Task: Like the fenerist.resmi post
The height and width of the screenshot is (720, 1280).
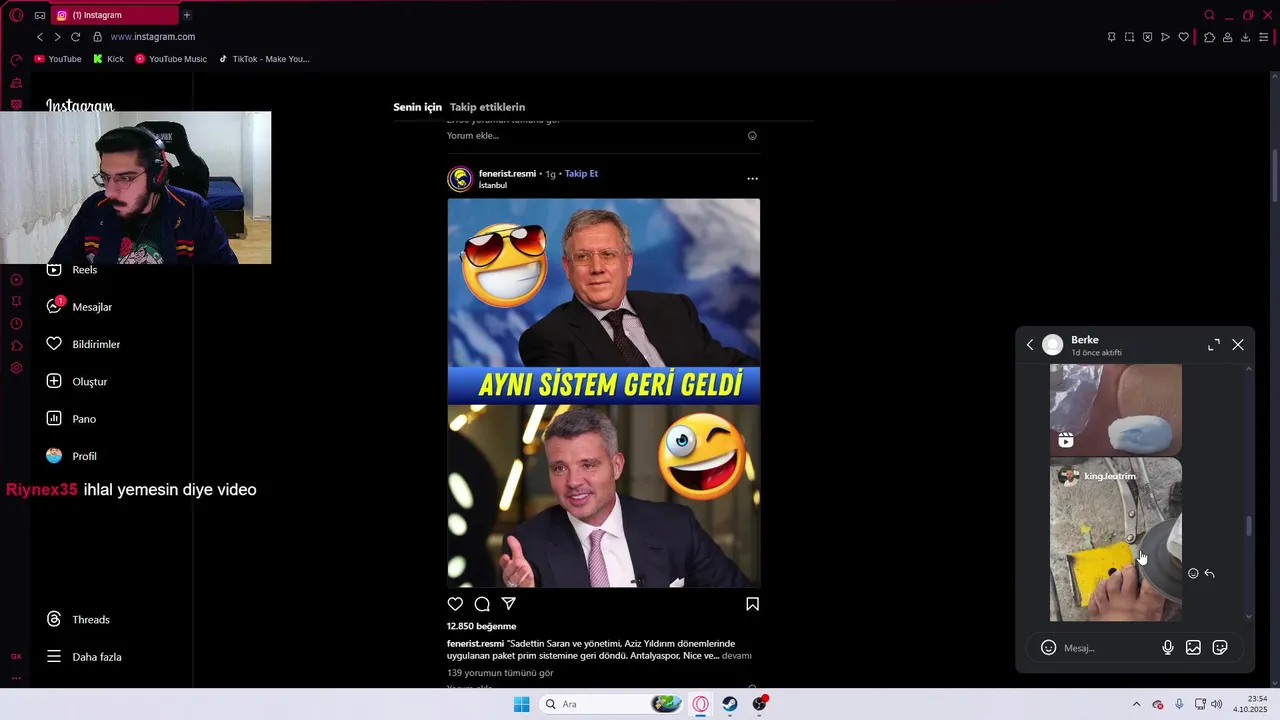Action: [x=455, y=604]
